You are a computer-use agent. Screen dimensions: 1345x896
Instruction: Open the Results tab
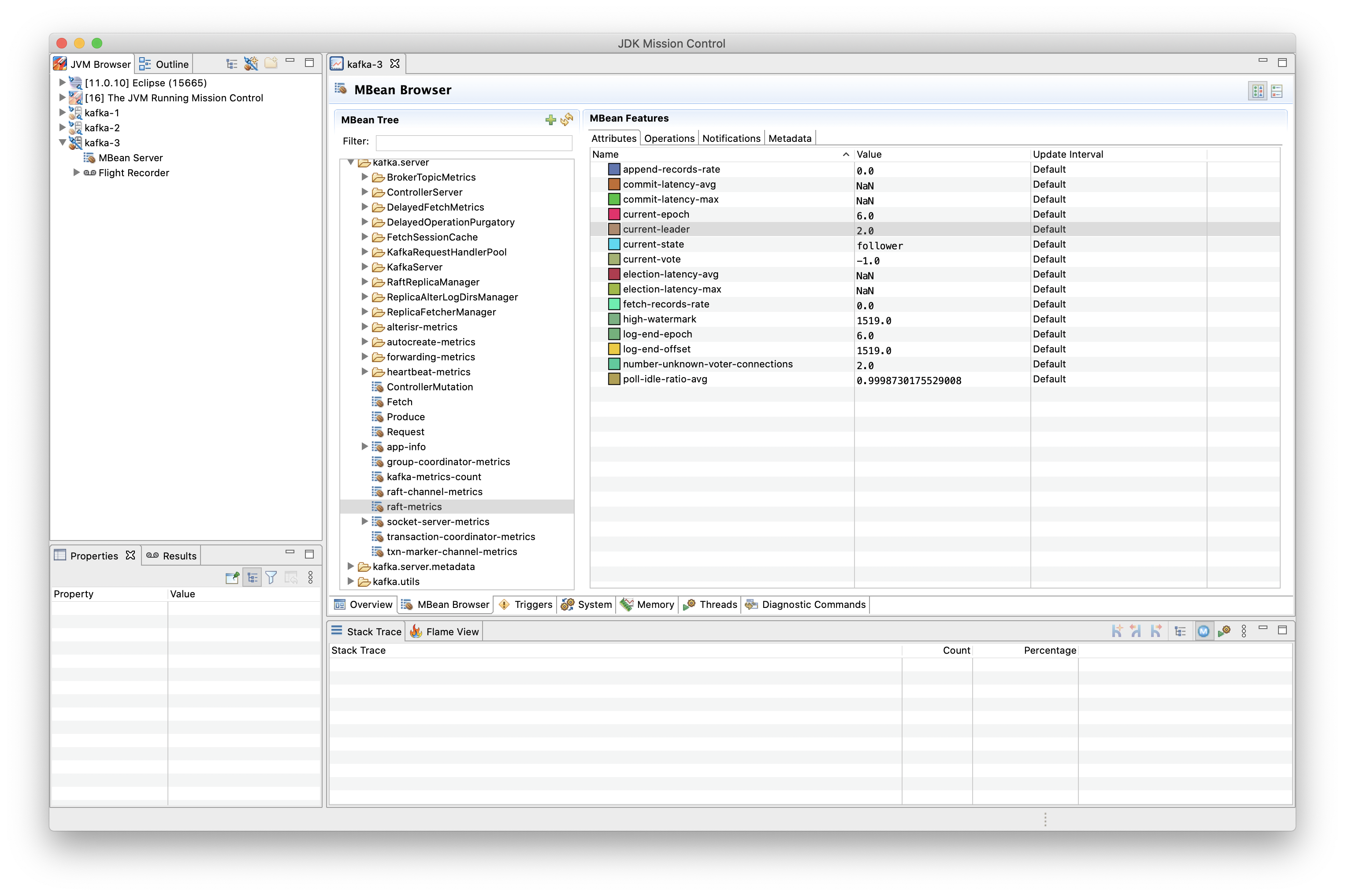tap(171, 555)
